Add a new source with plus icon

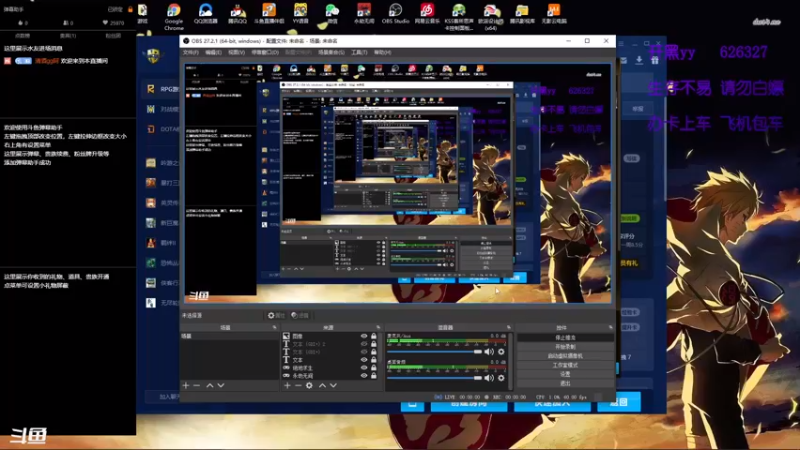coord(287,386)
